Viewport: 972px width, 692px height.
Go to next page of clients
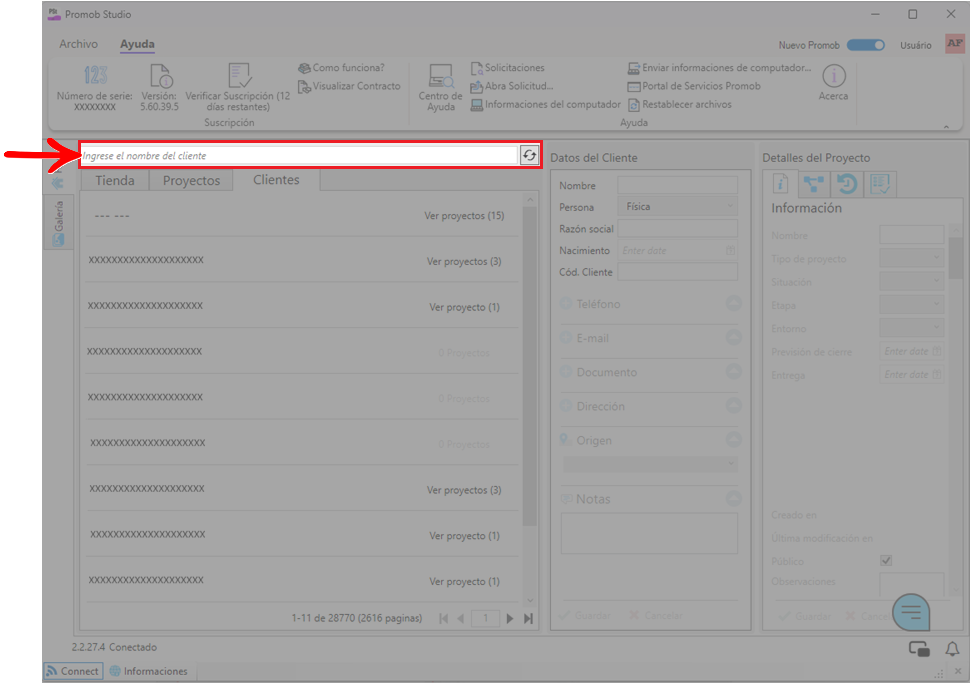point(510,618)
